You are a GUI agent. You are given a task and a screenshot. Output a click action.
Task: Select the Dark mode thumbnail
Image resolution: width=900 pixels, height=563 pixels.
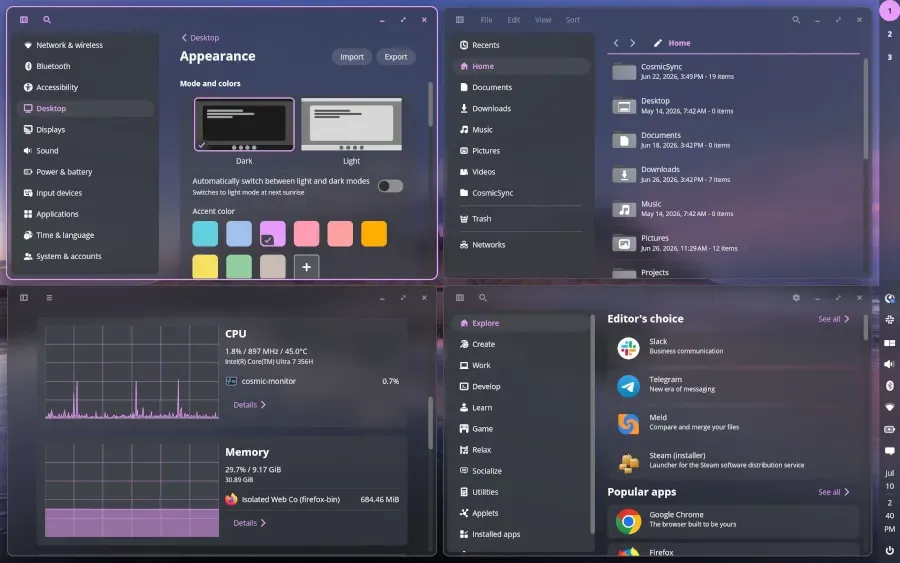pos(244,125)
